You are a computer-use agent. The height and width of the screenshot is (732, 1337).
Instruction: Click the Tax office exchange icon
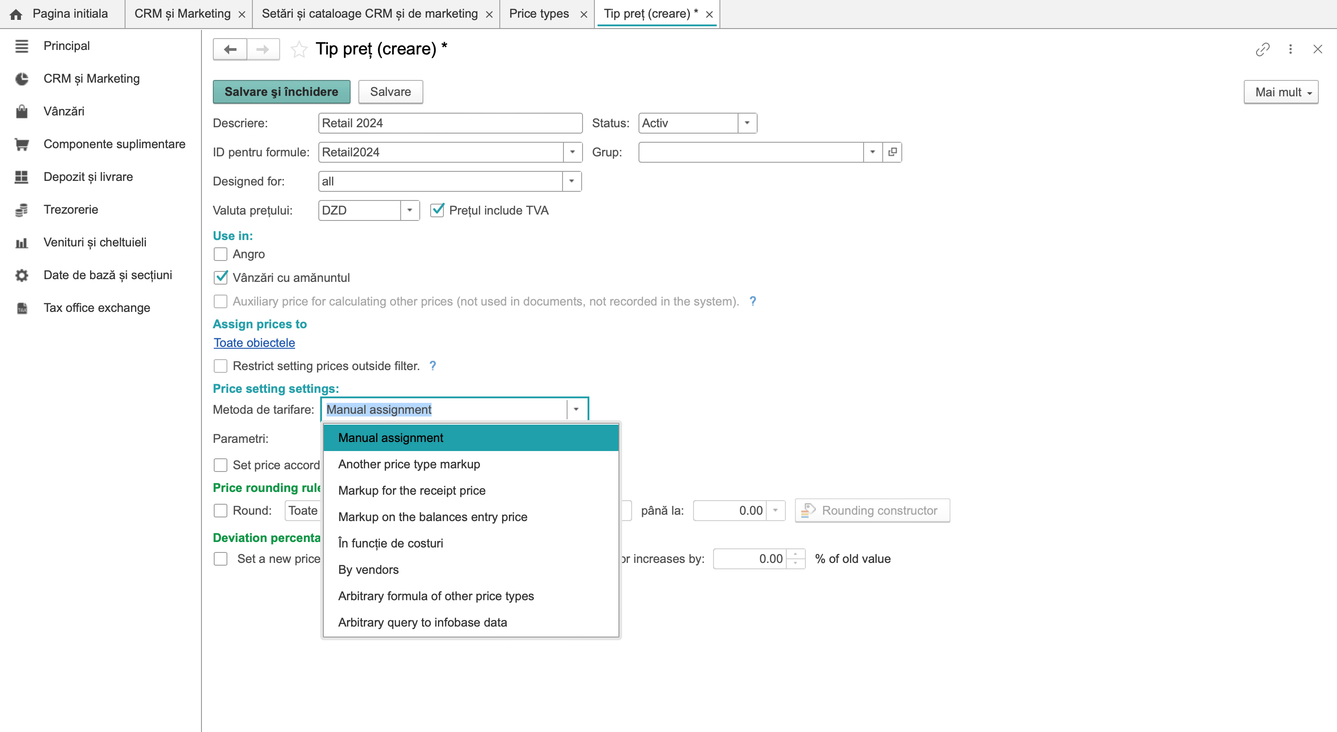(22, 308)
